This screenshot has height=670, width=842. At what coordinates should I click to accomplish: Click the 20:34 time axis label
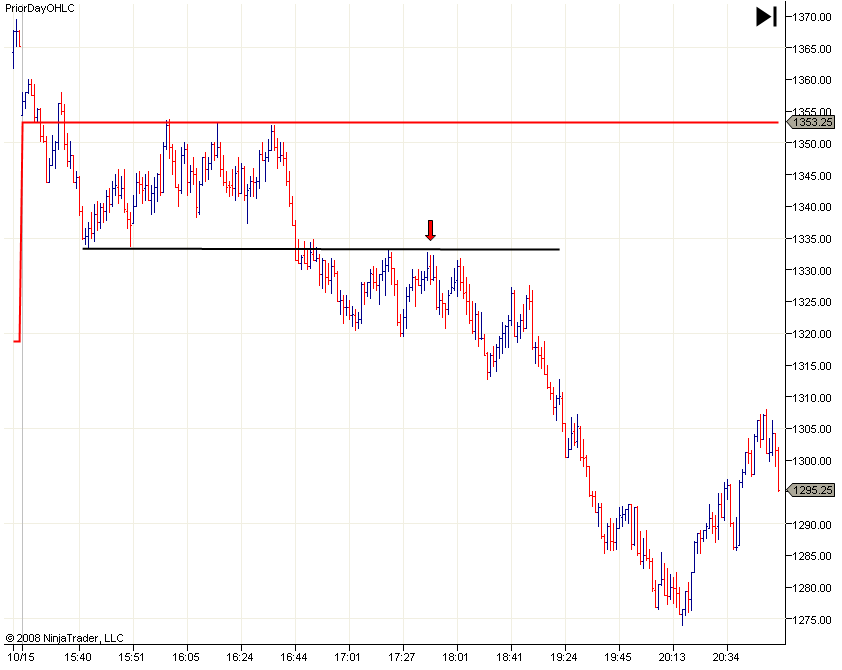726,657
